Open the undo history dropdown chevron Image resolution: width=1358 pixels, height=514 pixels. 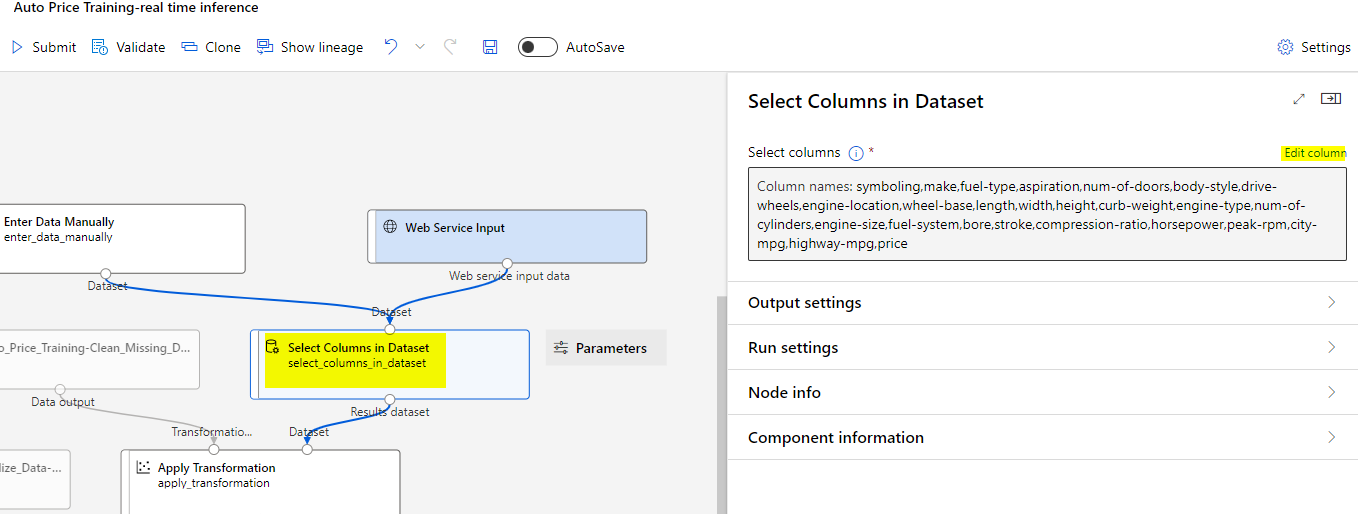point(420,47)
